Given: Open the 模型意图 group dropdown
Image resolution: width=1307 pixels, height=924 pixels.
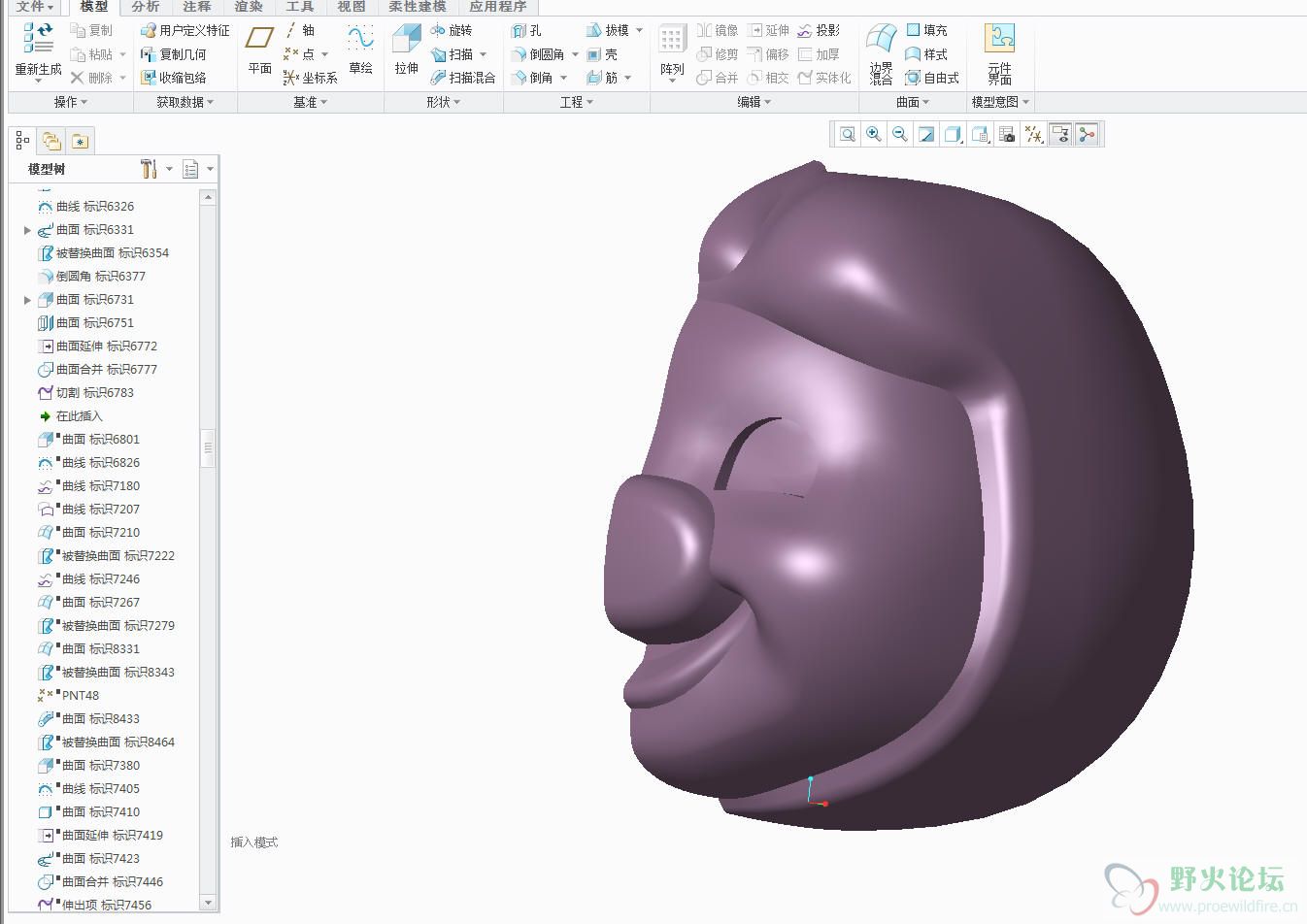Looking at the screenshot, I should (x=1000, y=102).
